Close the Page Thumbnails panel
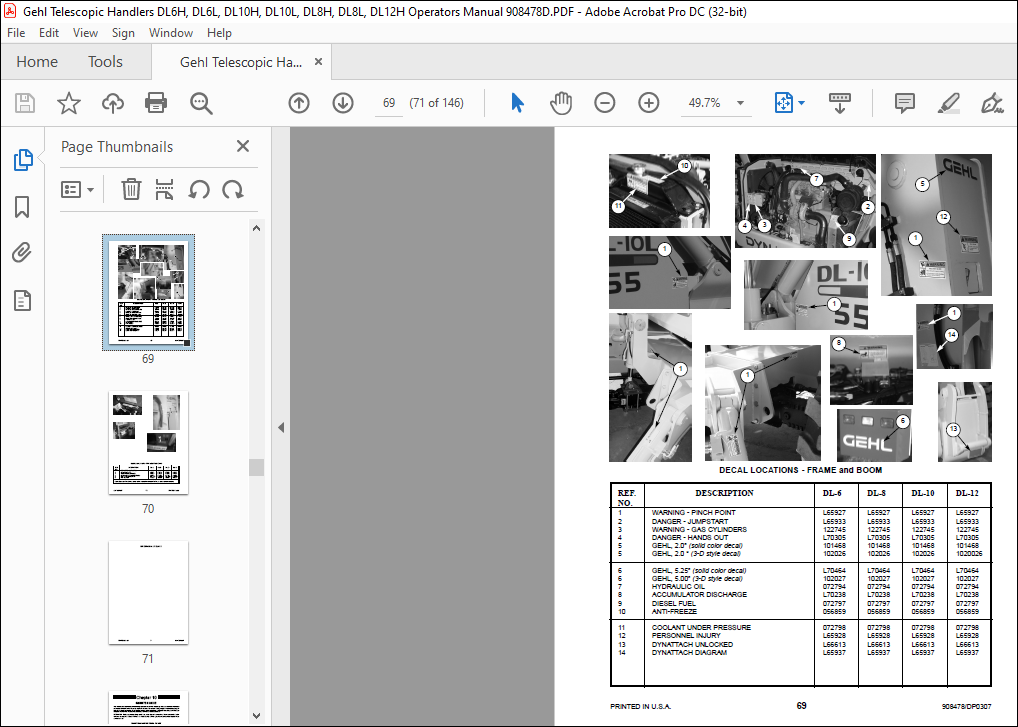The image size is (1018, 727). pyautogui.click(x=243, y=146)
